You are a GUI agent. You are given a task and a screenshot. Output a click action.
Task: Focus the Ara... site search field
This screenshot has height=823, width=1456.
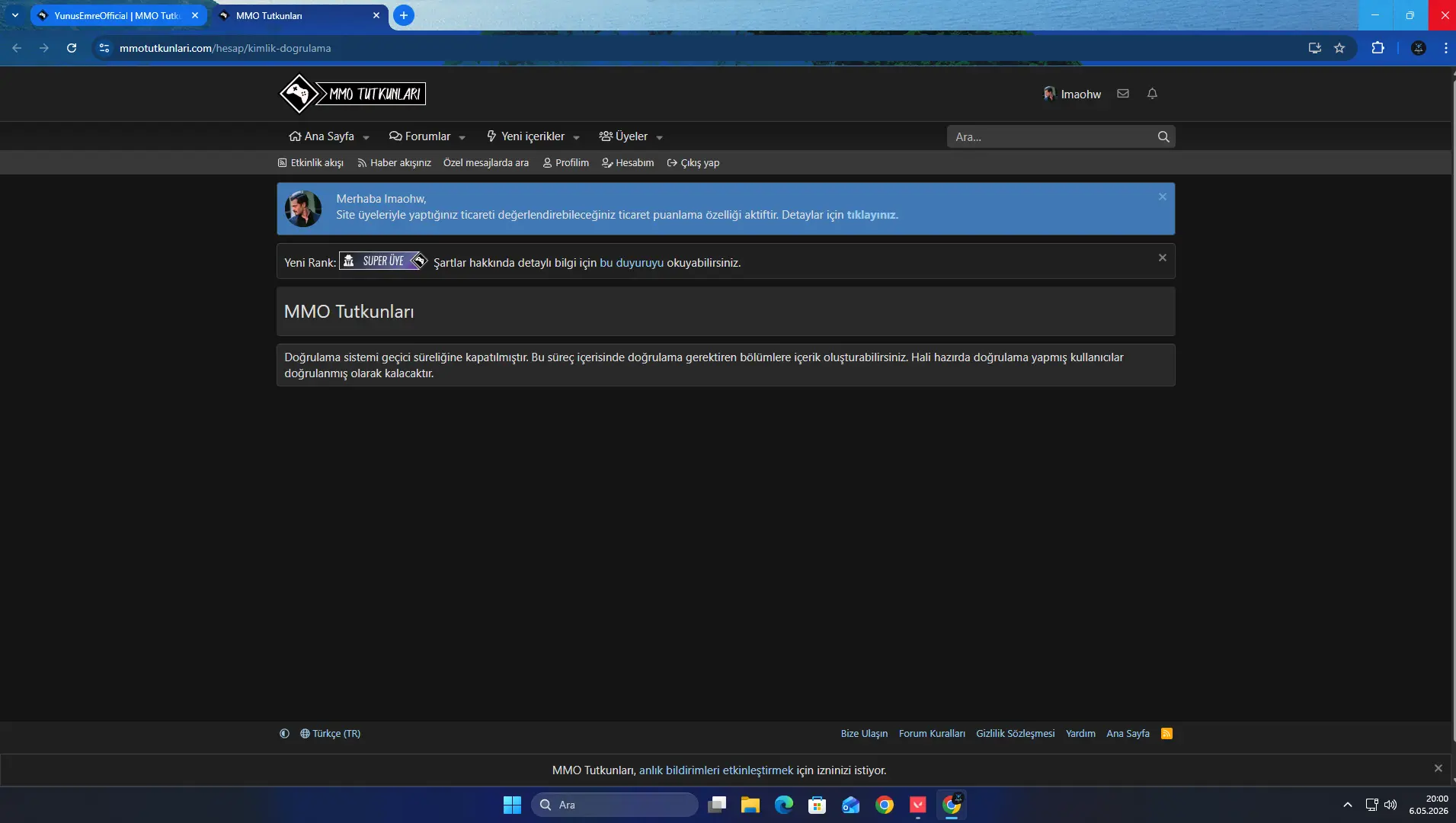tap(1051, 137)
